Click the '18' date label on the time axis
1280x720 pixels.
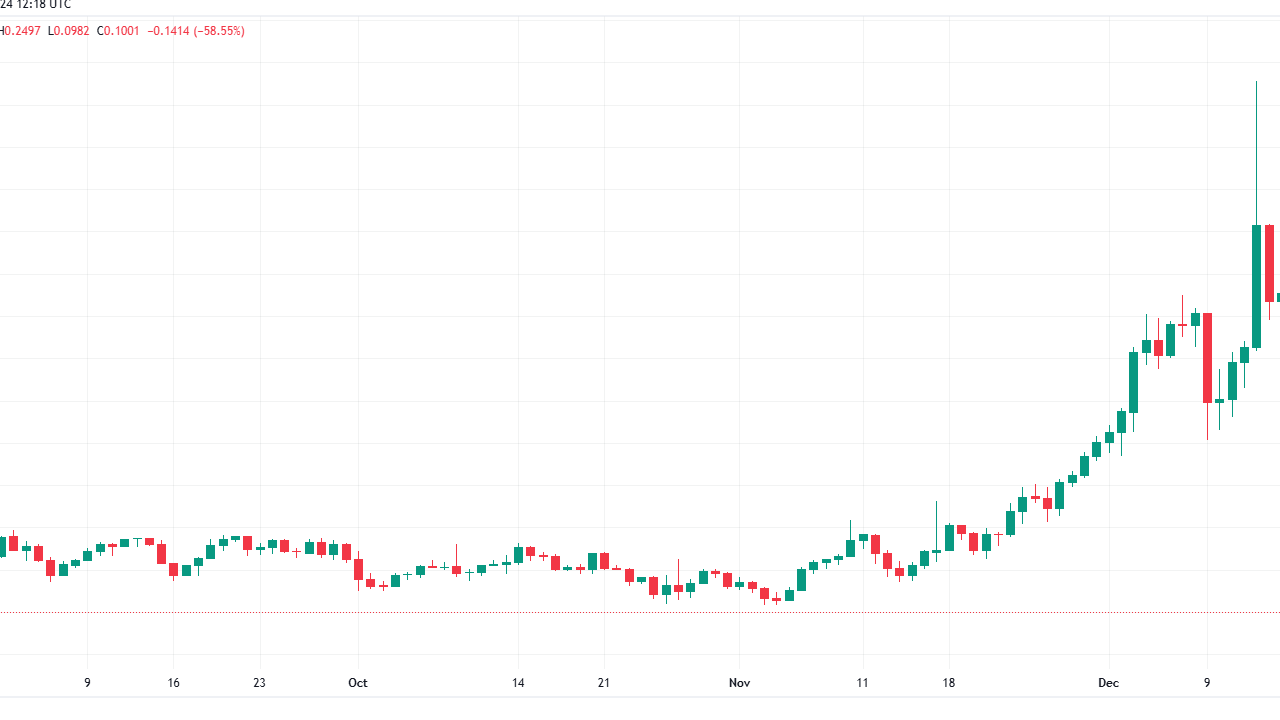coord(948,683)
